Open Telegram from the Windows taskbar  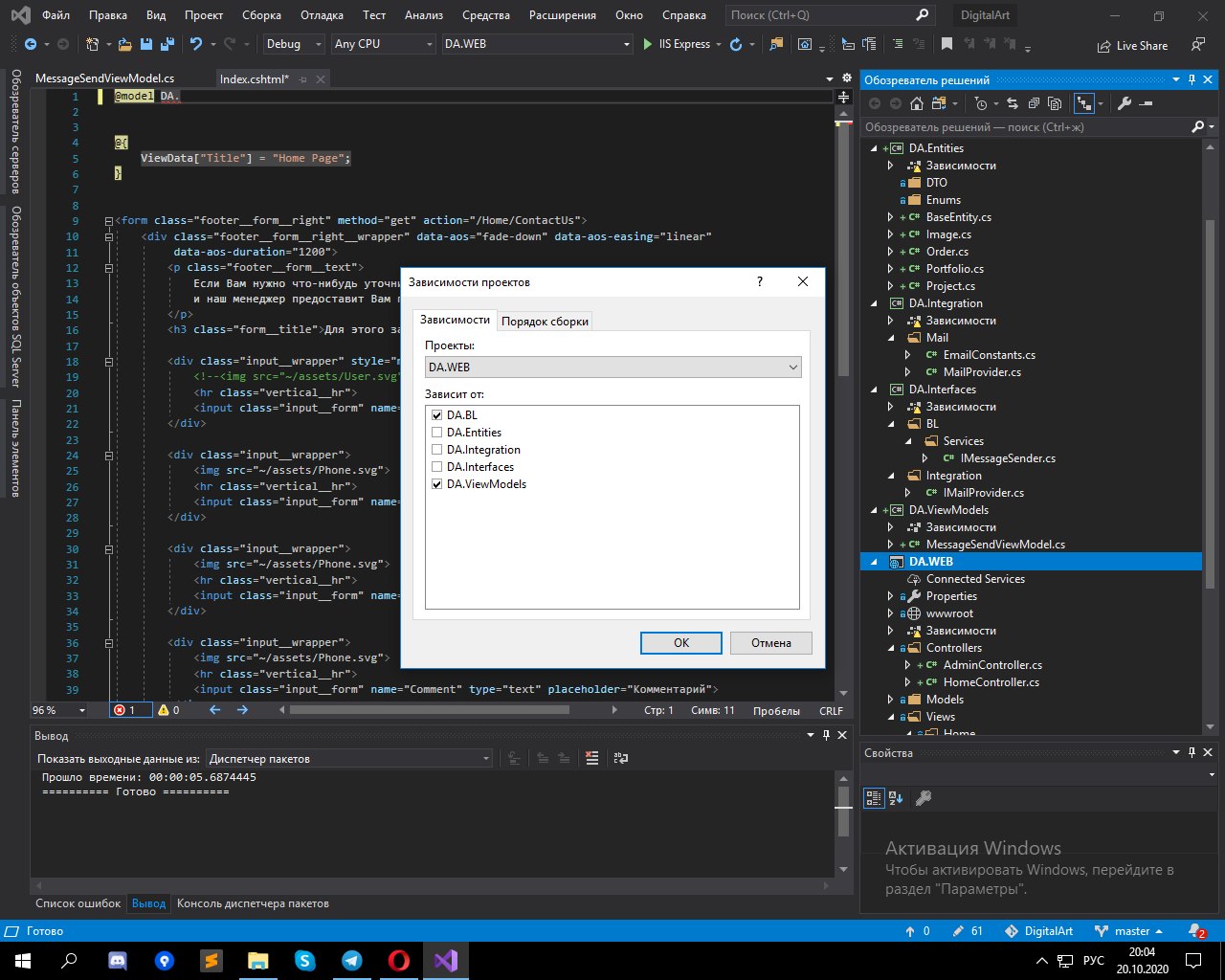[x=352, y=960]
